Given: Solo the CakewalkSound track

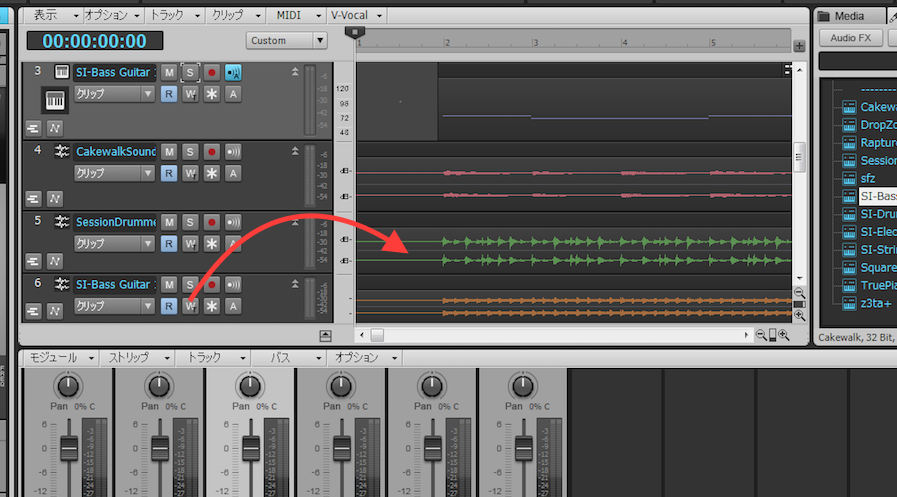Looking at the screenshot, I should [190, 152].
